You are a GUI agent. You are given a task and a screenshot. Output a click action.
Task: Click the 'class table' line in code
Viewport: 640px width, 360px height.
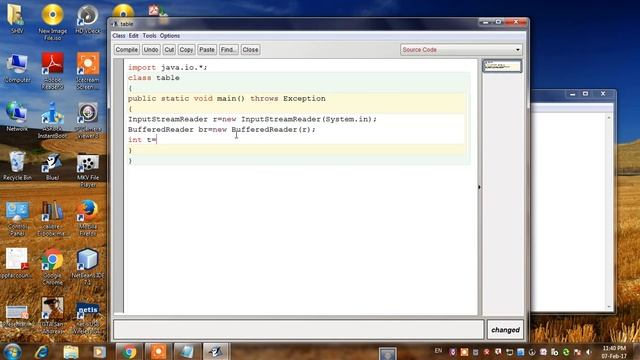point(153,78)
